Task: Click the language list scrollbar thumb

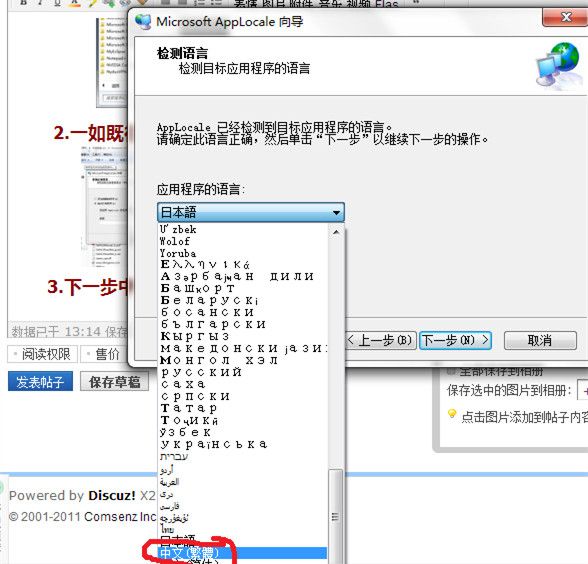Action: point(336,516)
